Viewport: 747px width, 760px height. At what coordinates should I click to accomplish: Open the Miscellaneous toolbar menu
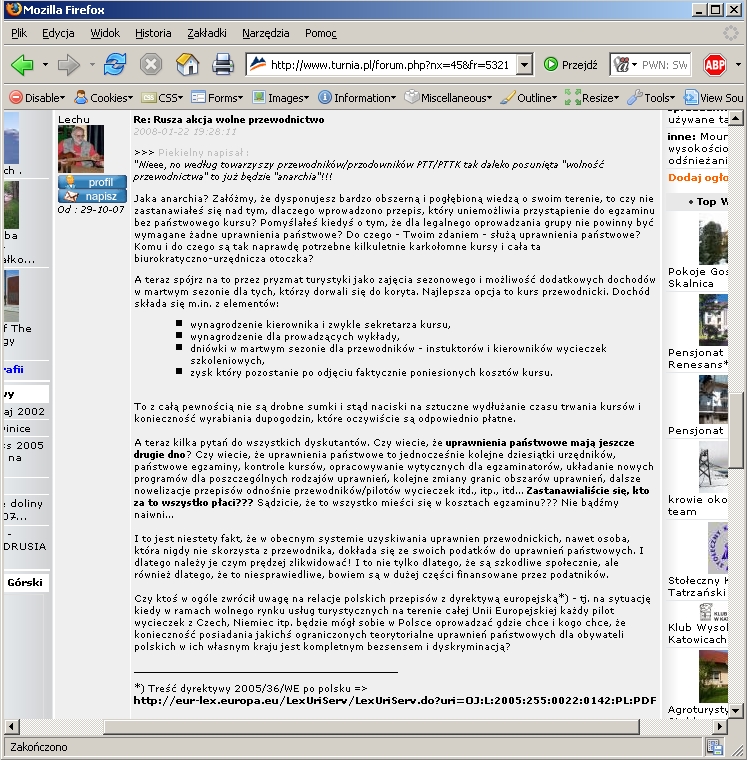(x=448, y=98)
